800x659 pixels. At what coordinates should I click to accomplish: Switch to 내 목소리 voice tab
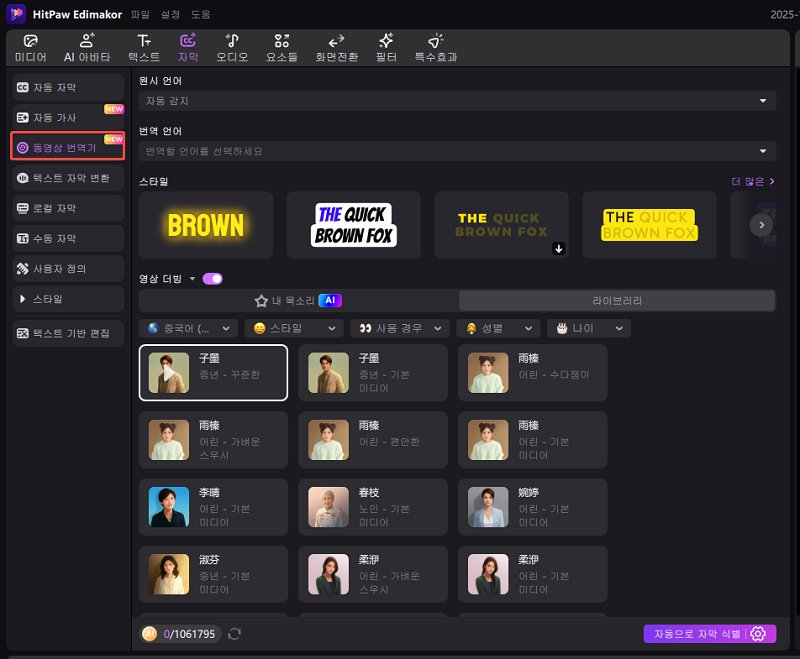tap(298, 300)
